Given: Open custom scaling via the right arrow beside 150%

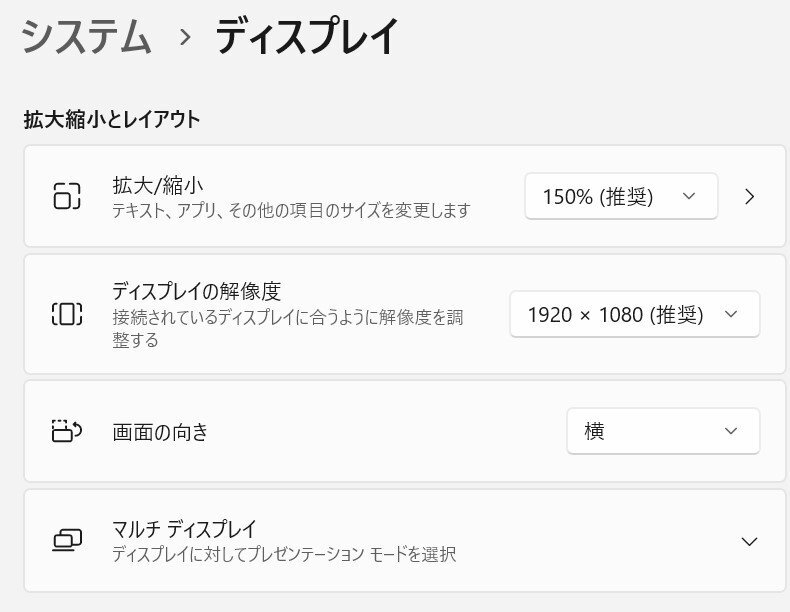Looking at the screenshot, I should 750,197.
